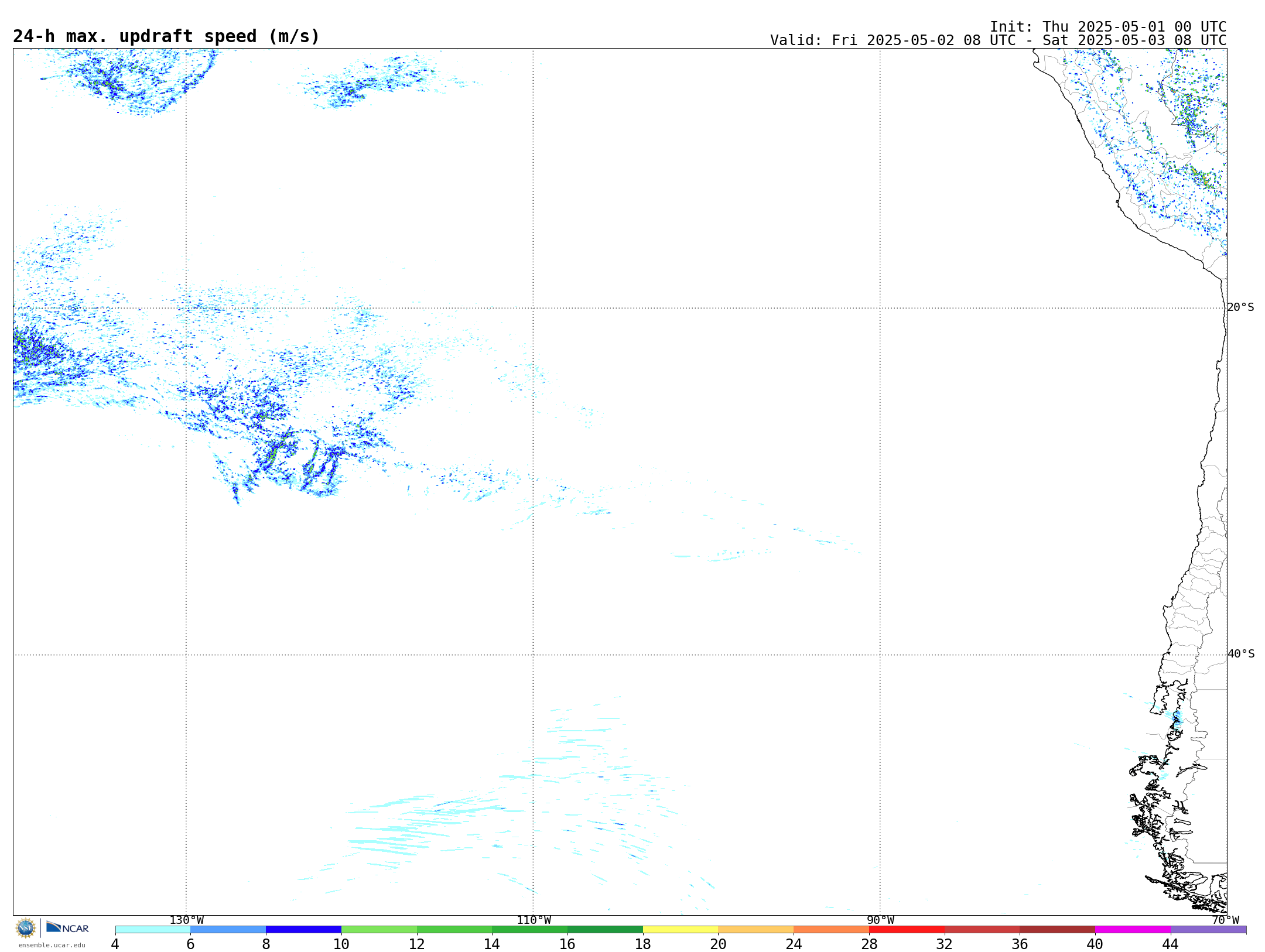Select the brown 36–40 m/s swatch

click(1058, 930)
